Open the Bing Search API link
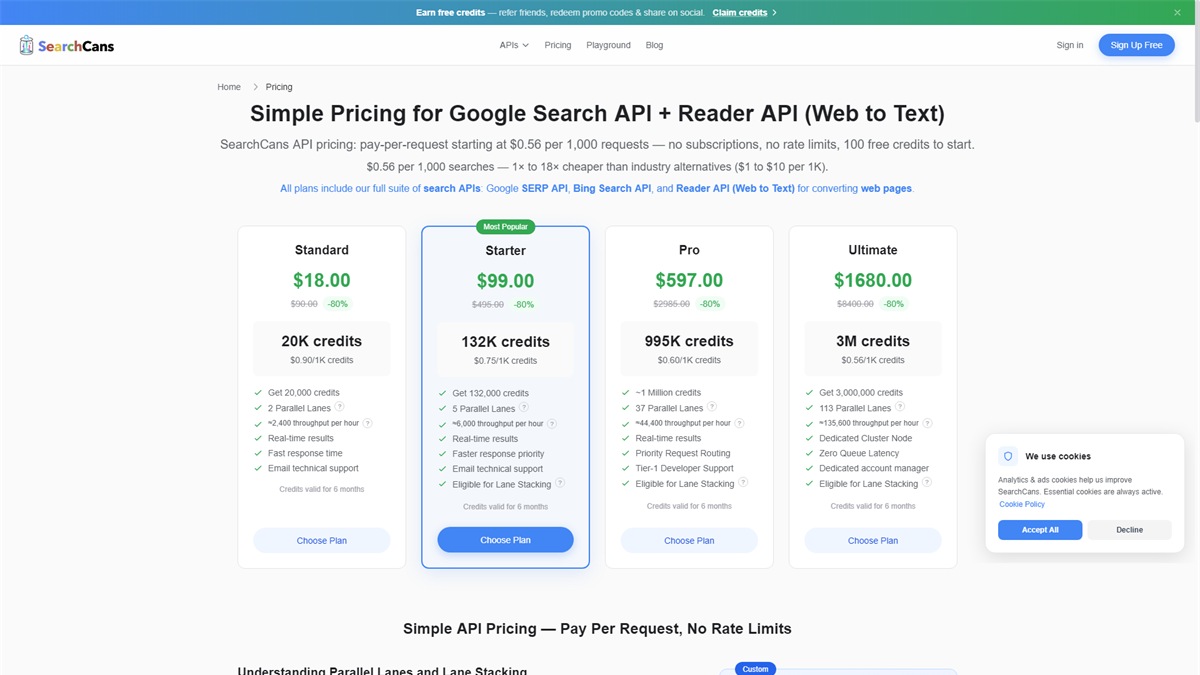1200x675 pixels. (x=612, y=188)
